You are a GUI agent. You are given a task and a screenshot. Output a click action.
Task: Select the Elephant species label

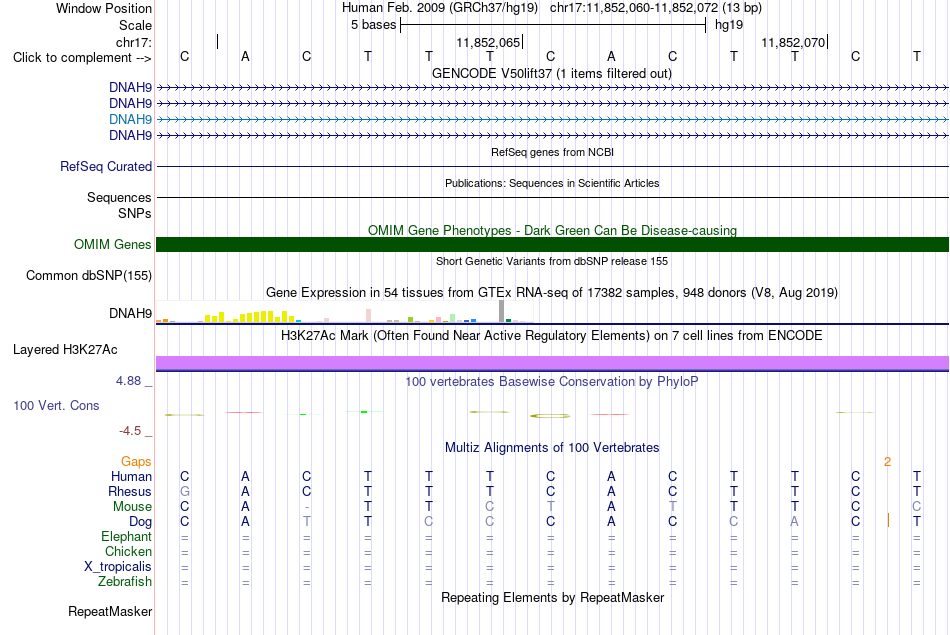(127, 537)
